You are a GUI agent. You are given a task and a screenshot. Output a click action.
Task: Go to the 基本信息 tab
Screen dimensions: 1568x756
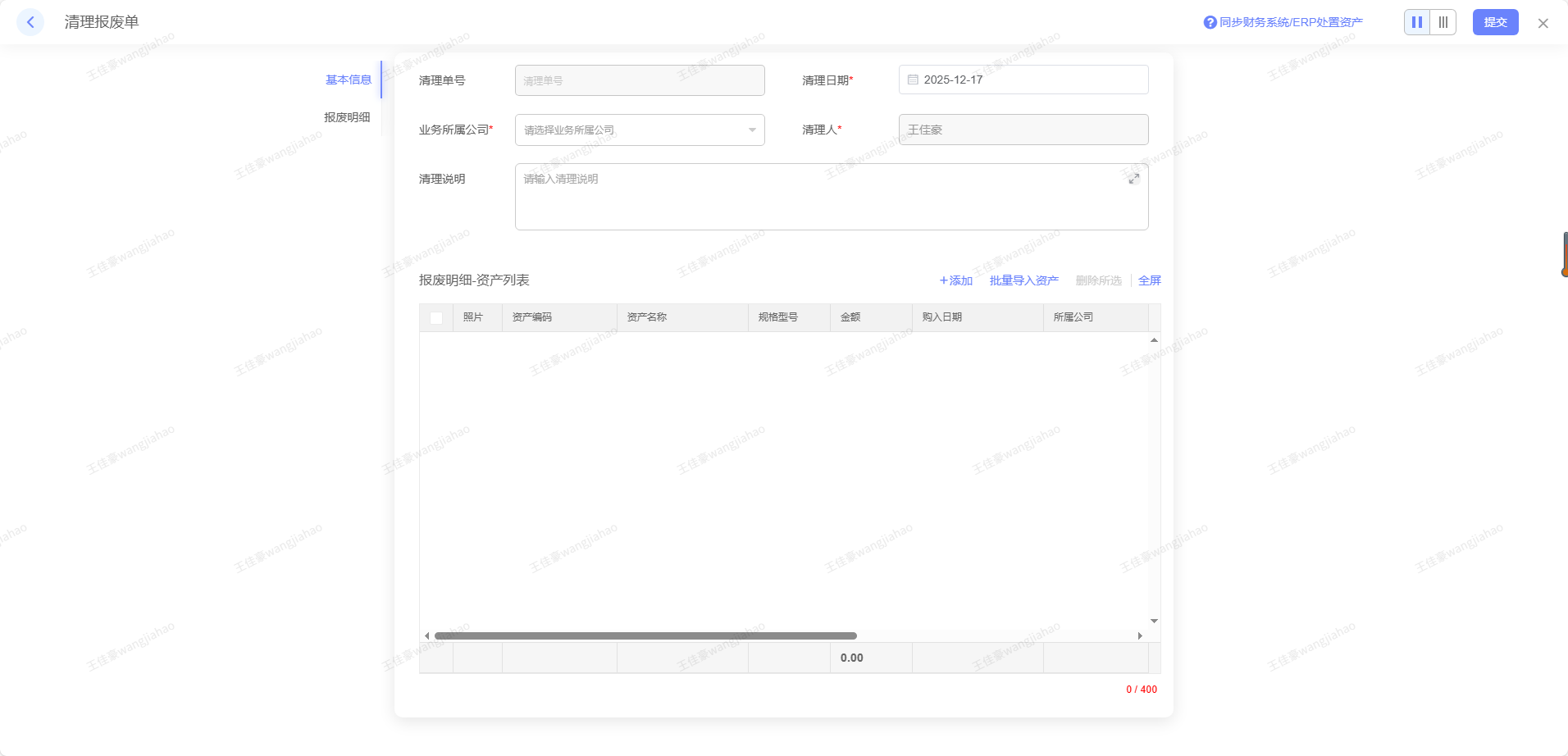tap(349, 80)
